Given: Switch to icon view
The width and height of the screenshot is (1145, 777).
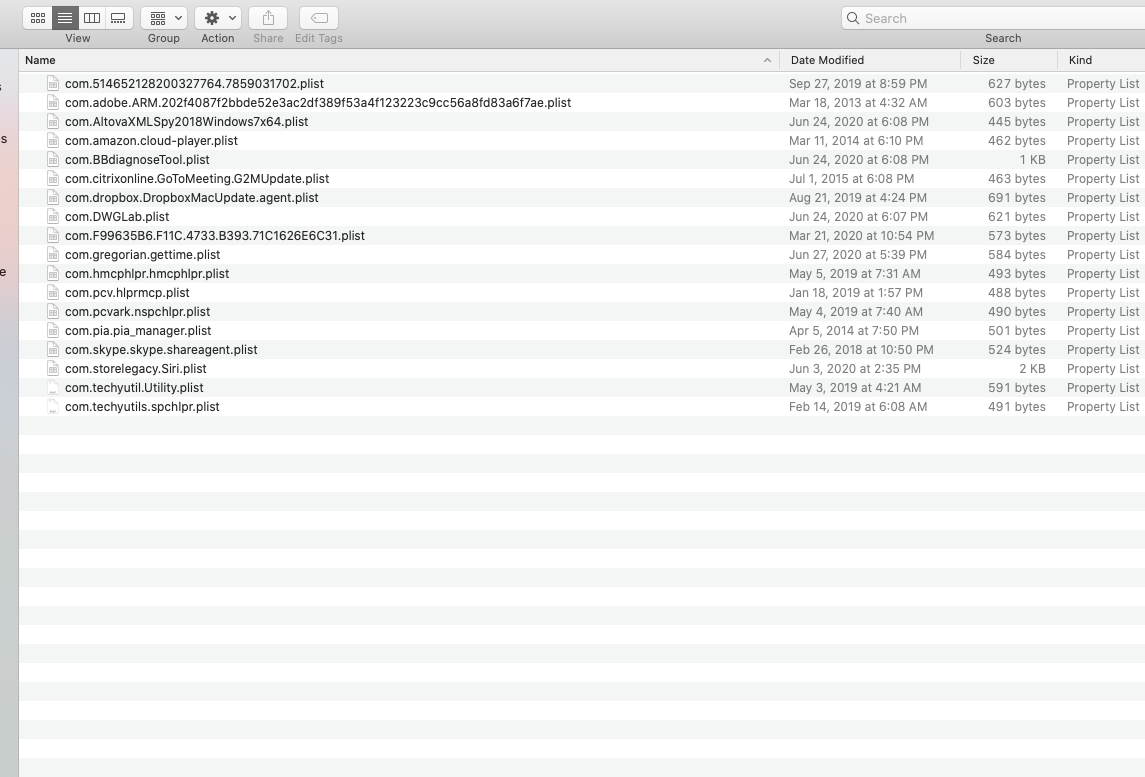Looking at the screenshot, I should [38, 18].
